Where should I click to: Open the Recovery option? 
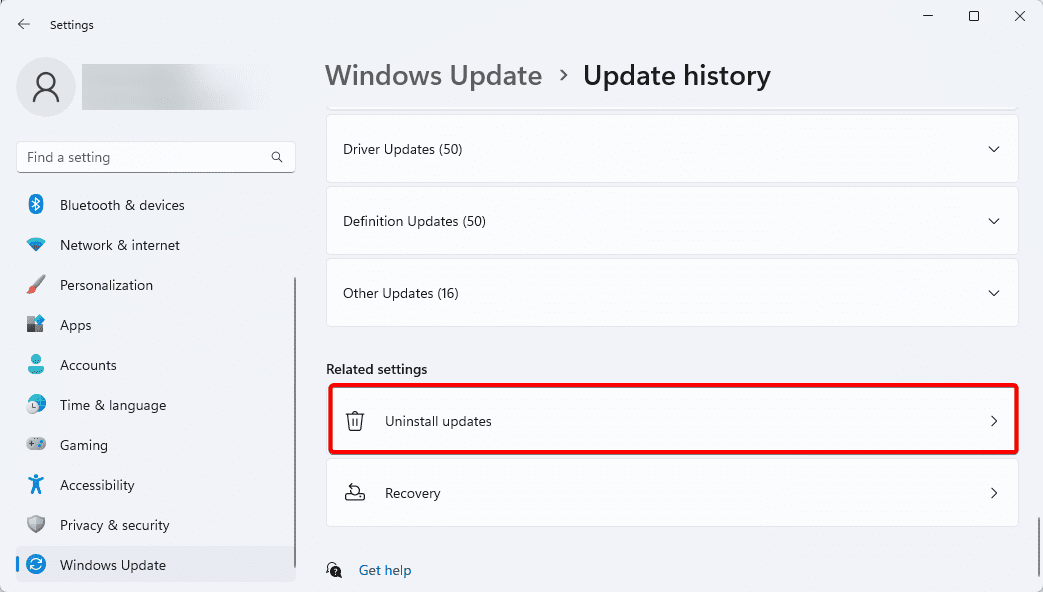tap(672, 493)
